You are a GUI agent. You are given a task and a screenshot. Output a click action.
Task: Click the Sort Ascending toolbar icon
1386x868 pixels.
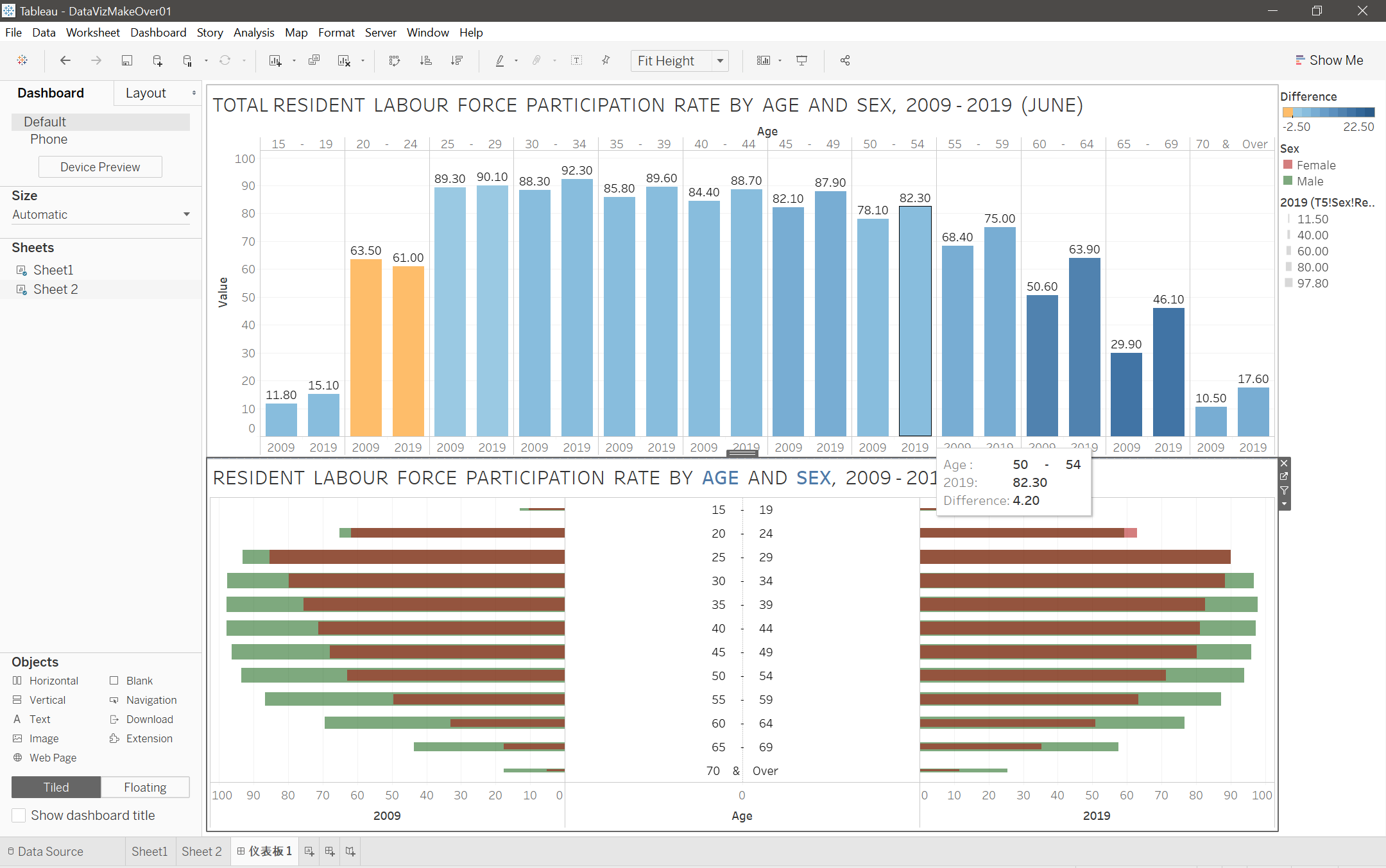tap(425, 60)
